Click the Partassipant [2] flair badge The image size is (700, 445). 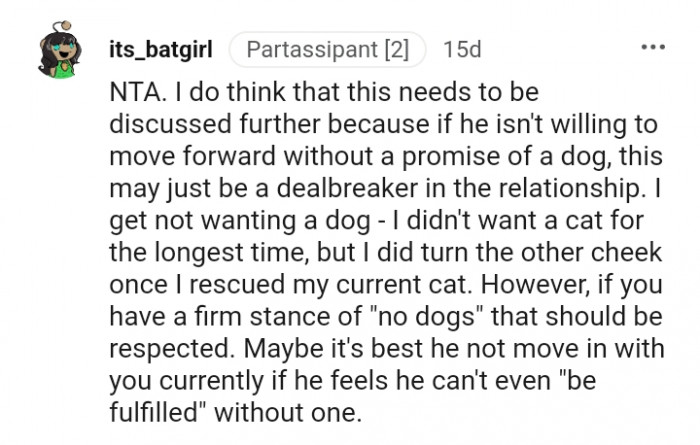tap(327, 48)
